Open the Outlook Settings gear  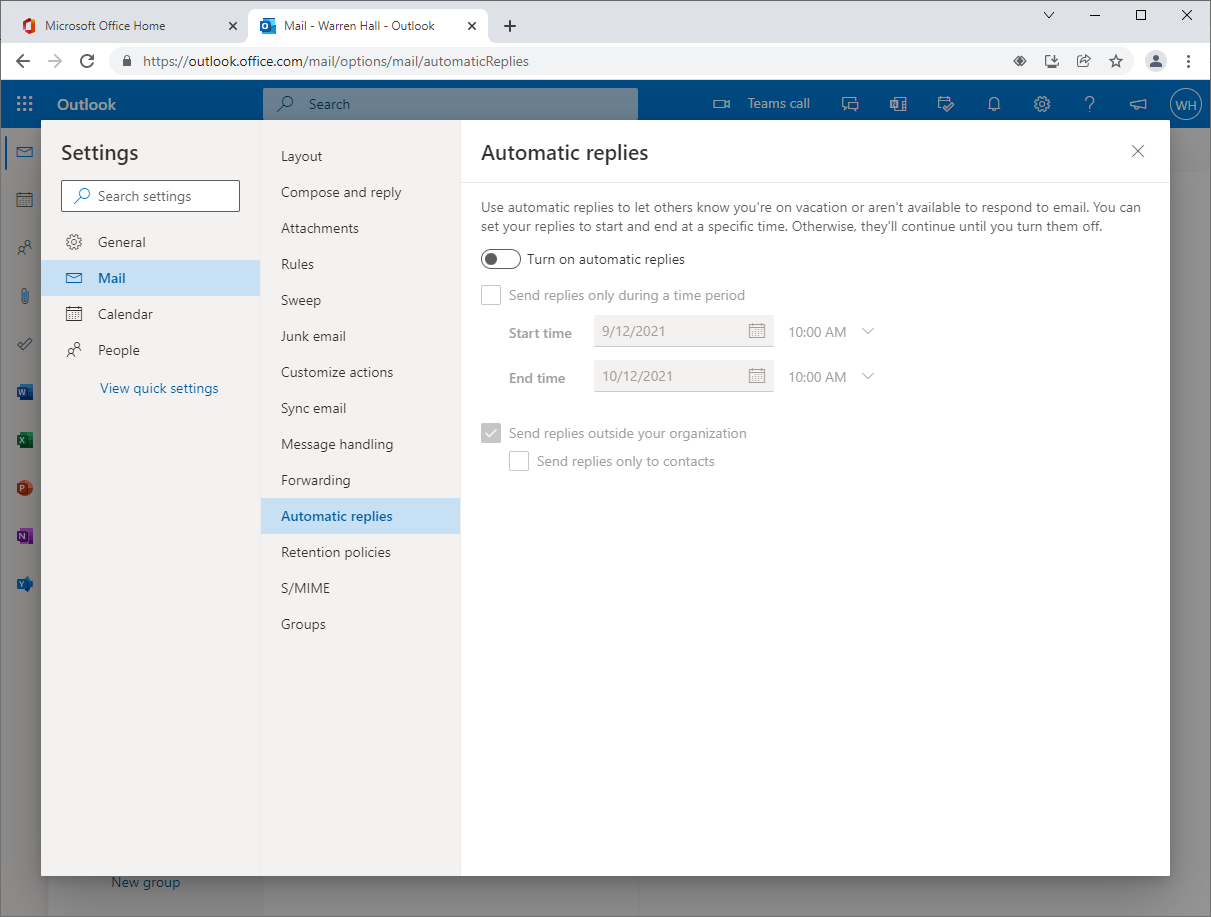click(x=1042, y=104)
